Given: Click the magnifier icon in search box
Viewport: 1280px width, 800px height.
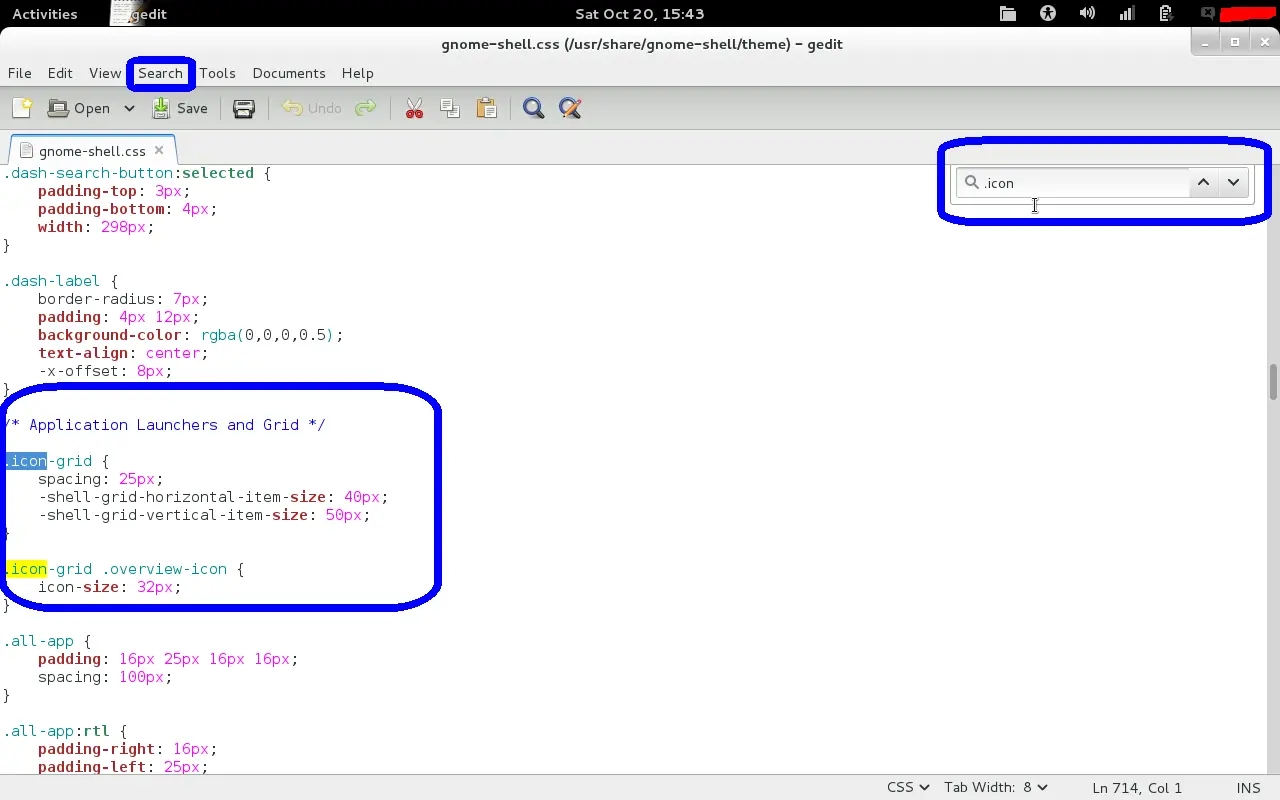Looking at the screenshot, I should tap(971, 183).
